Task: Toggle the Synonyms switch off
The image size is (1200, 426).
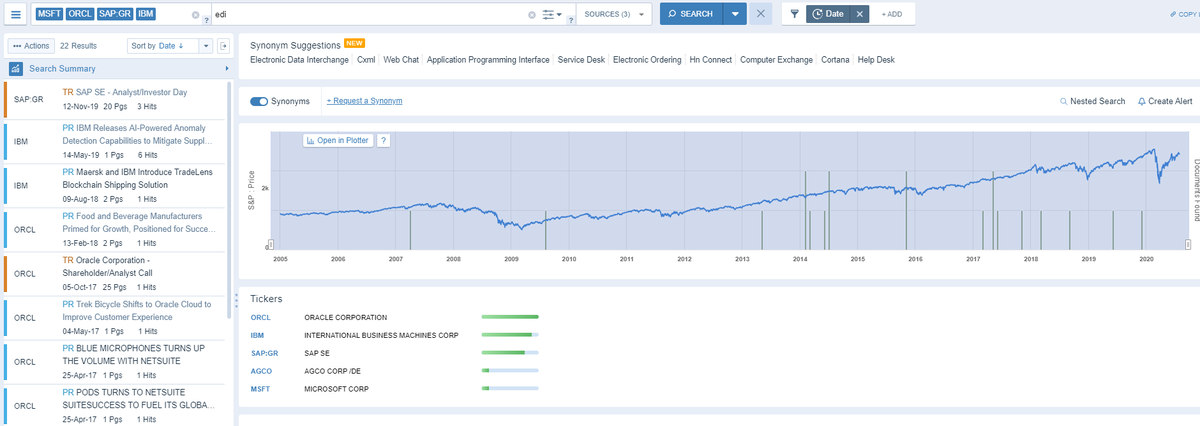Action: [x=259, y=101]
